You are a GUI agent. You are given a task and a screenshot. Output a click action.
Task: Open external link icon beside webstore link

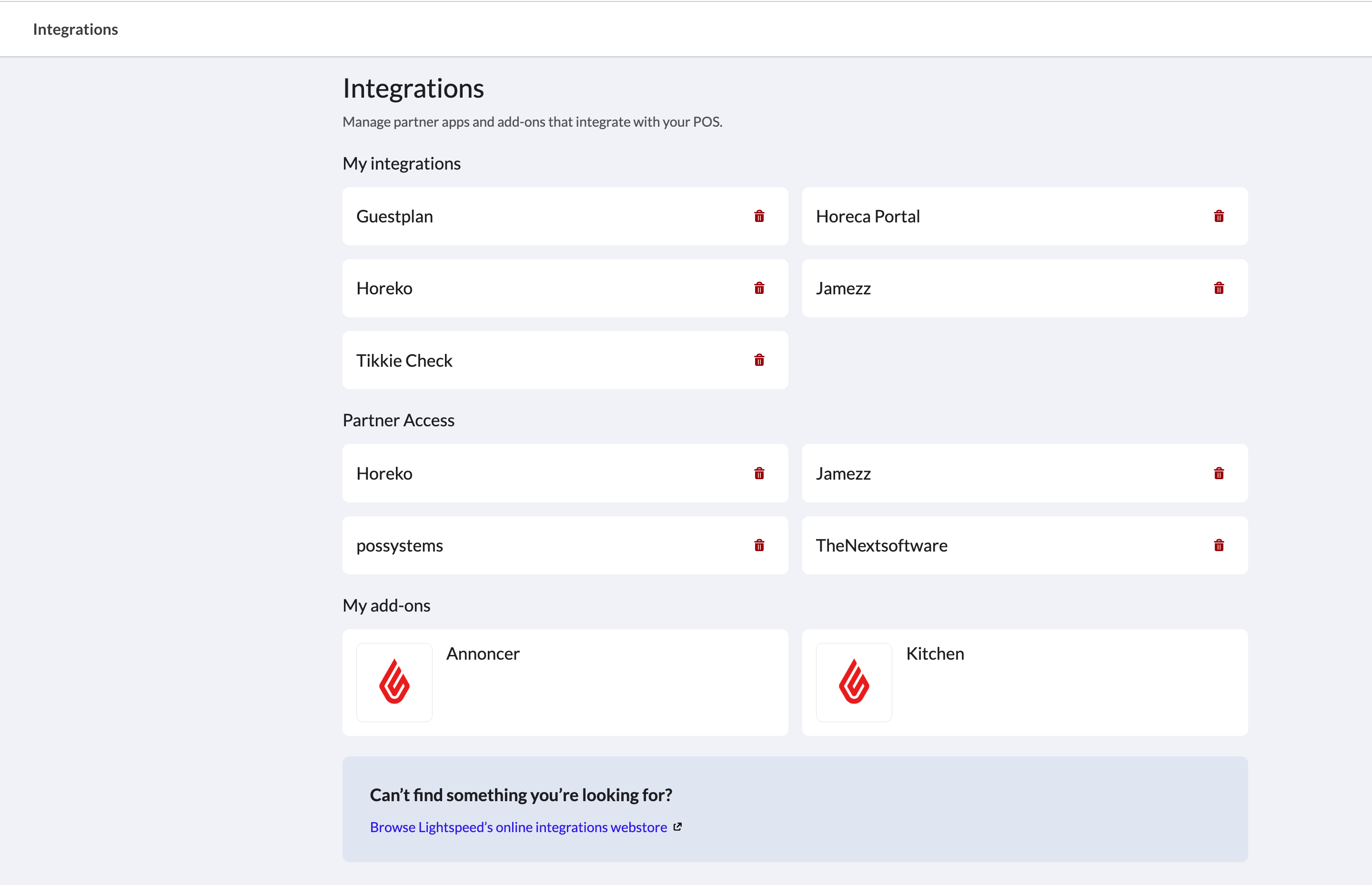point(678,826)
